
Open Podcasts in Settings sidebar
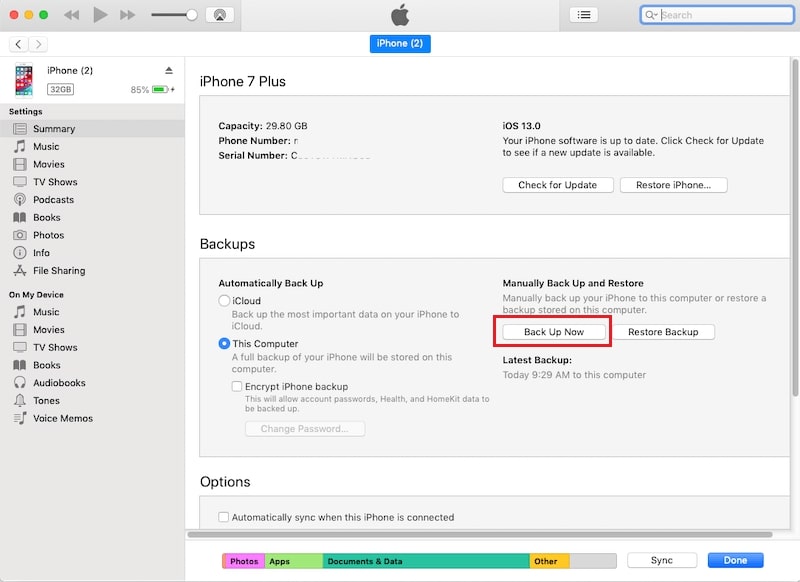coord(53,200)
